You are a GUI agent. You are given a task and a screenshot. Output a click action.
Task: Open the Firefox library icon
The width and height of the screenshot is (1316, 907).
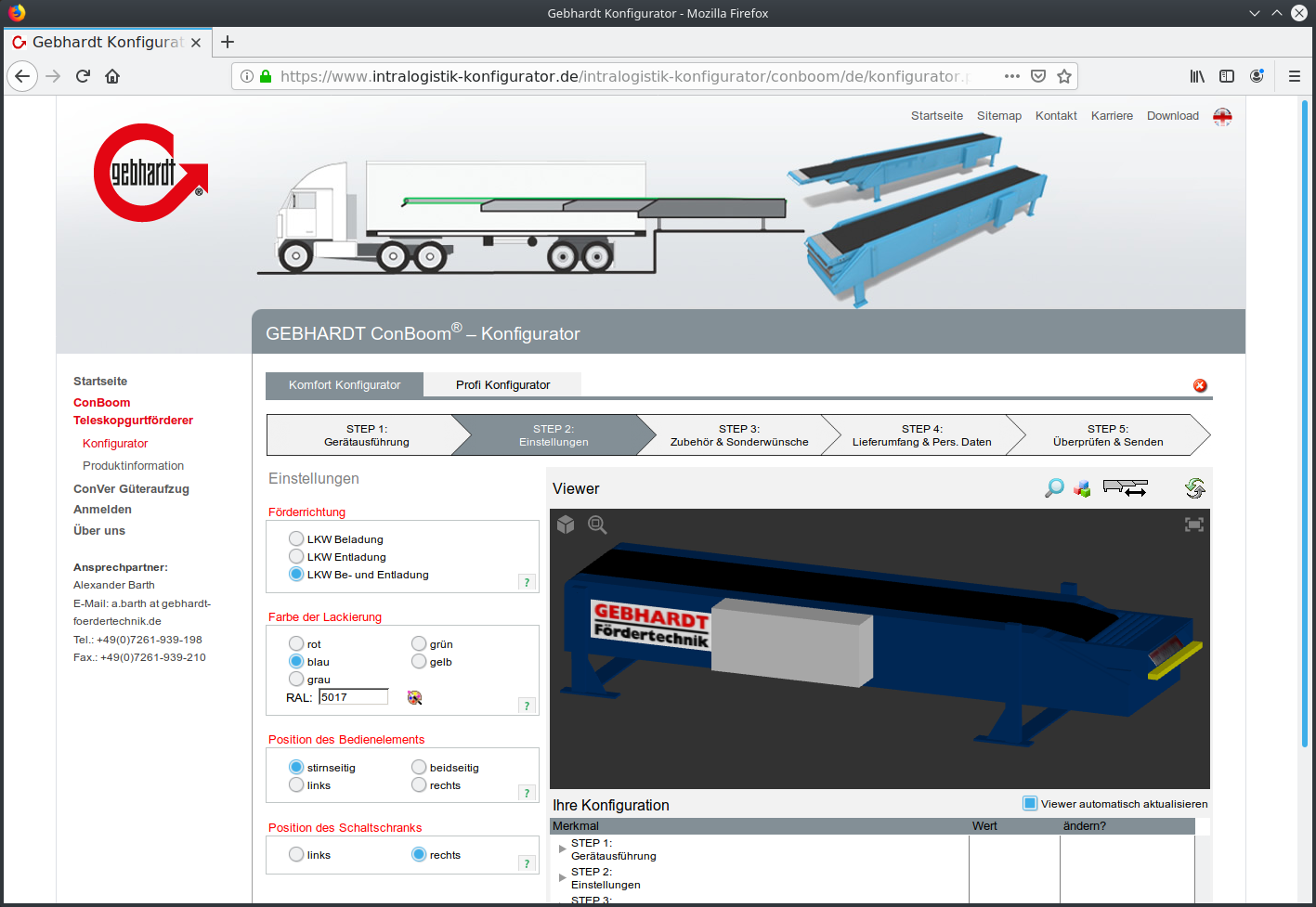(1197, 76)
